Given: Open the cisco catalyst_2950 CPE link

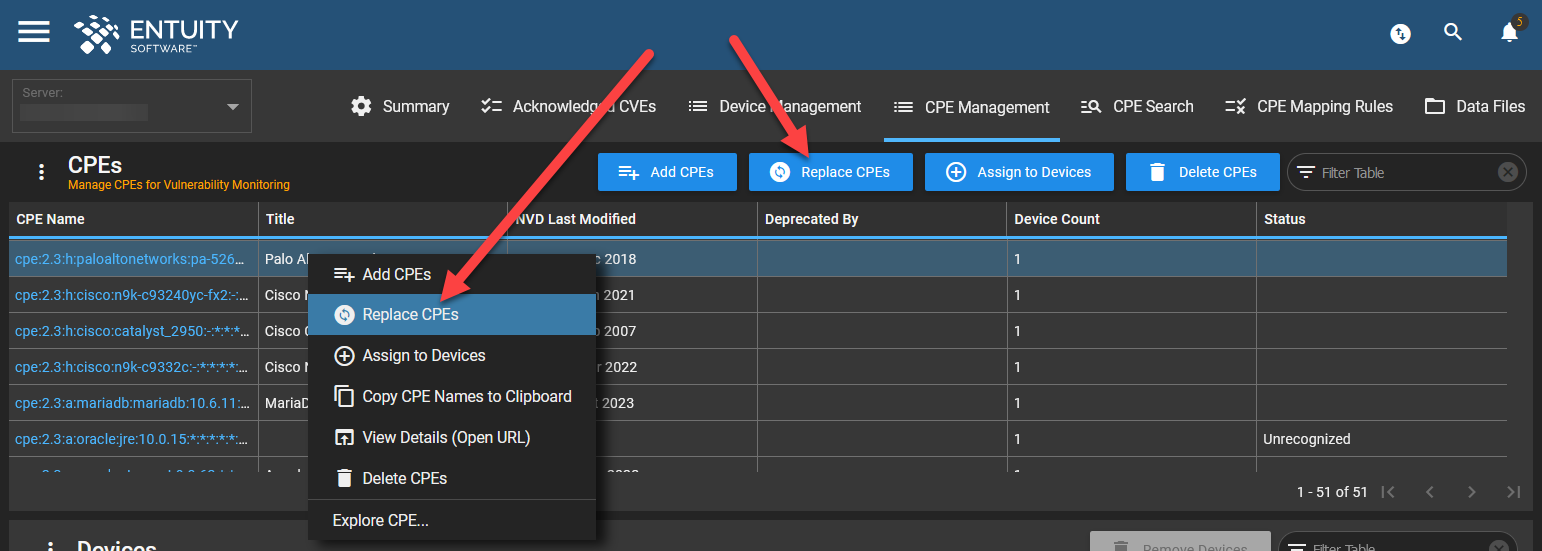Looking at the screenshot, I should click(x=129, y=331).
